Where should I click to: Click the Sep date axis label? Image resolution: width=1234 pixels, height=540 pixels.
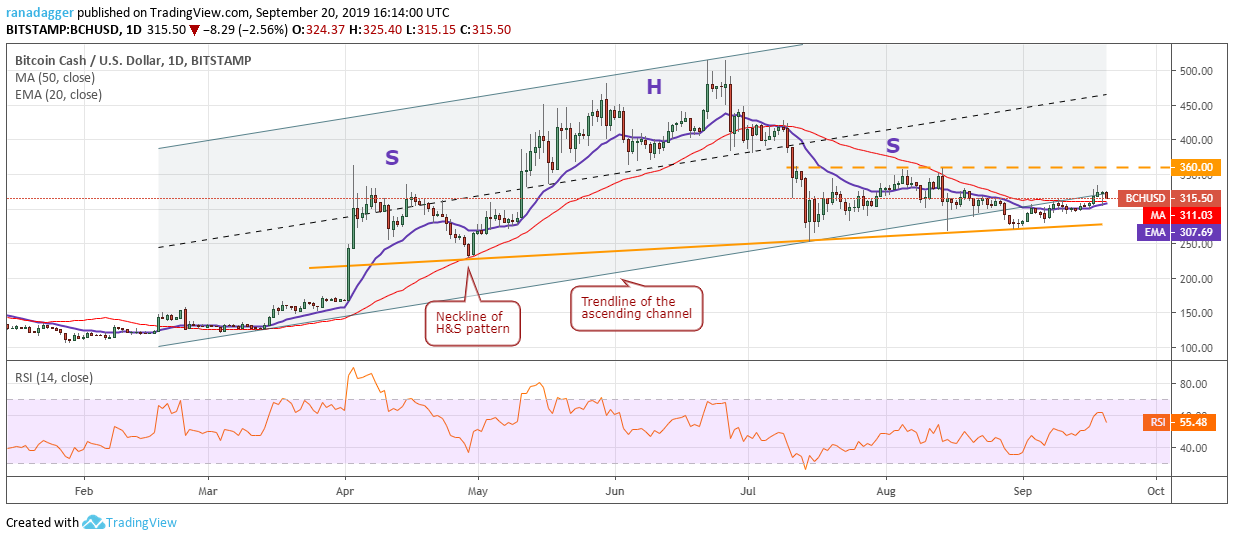tap(1022, 492)
